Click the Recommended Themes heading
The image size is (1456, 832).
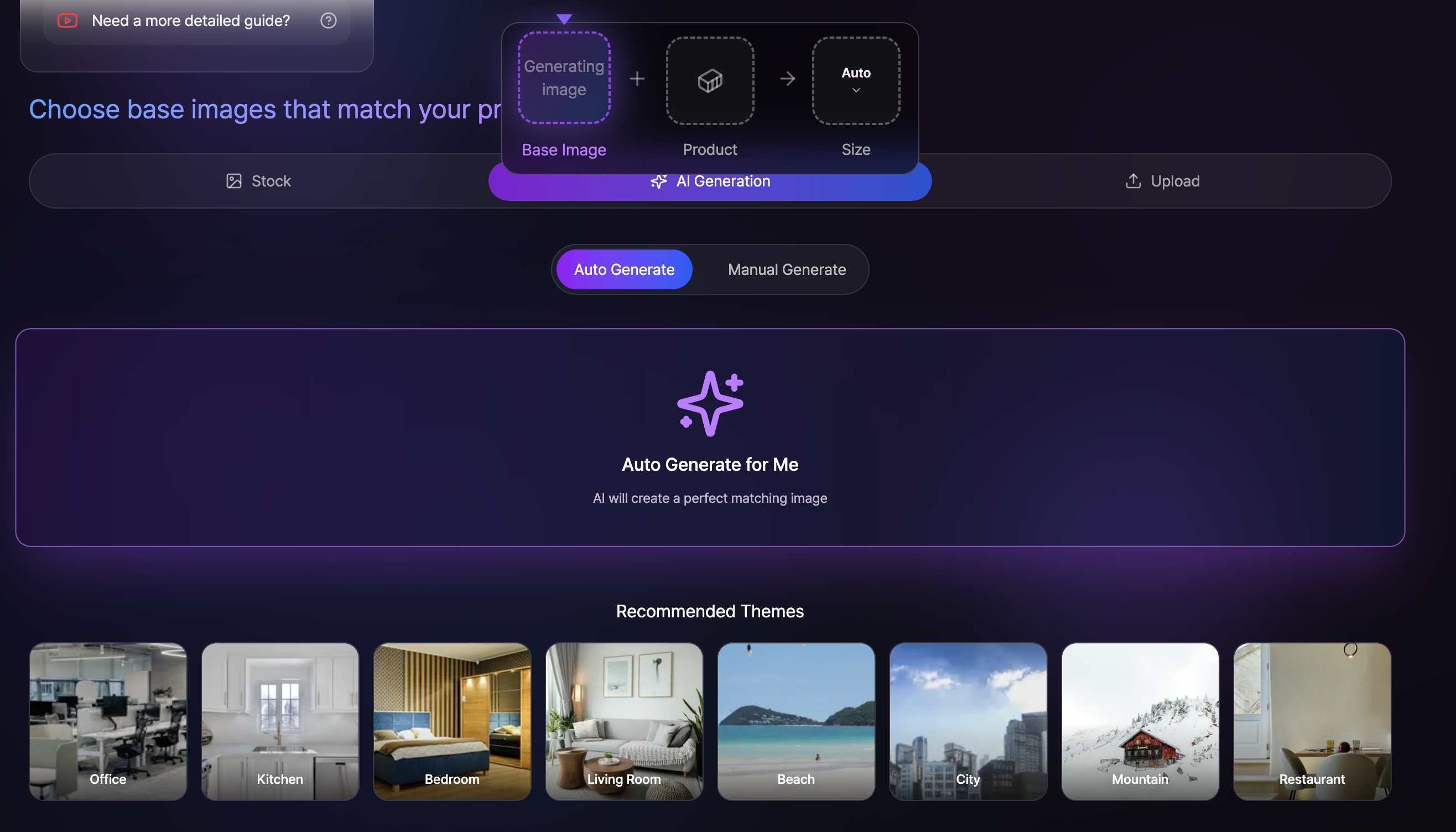[710, 611]
